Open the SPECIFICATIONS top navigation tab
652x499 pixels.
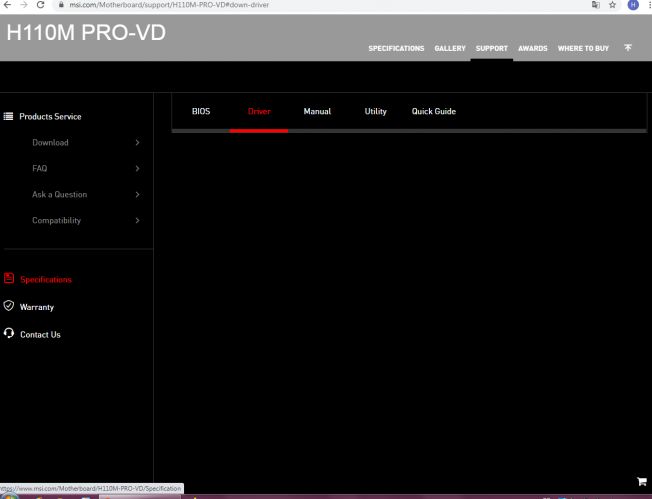(x=396, y=48)
